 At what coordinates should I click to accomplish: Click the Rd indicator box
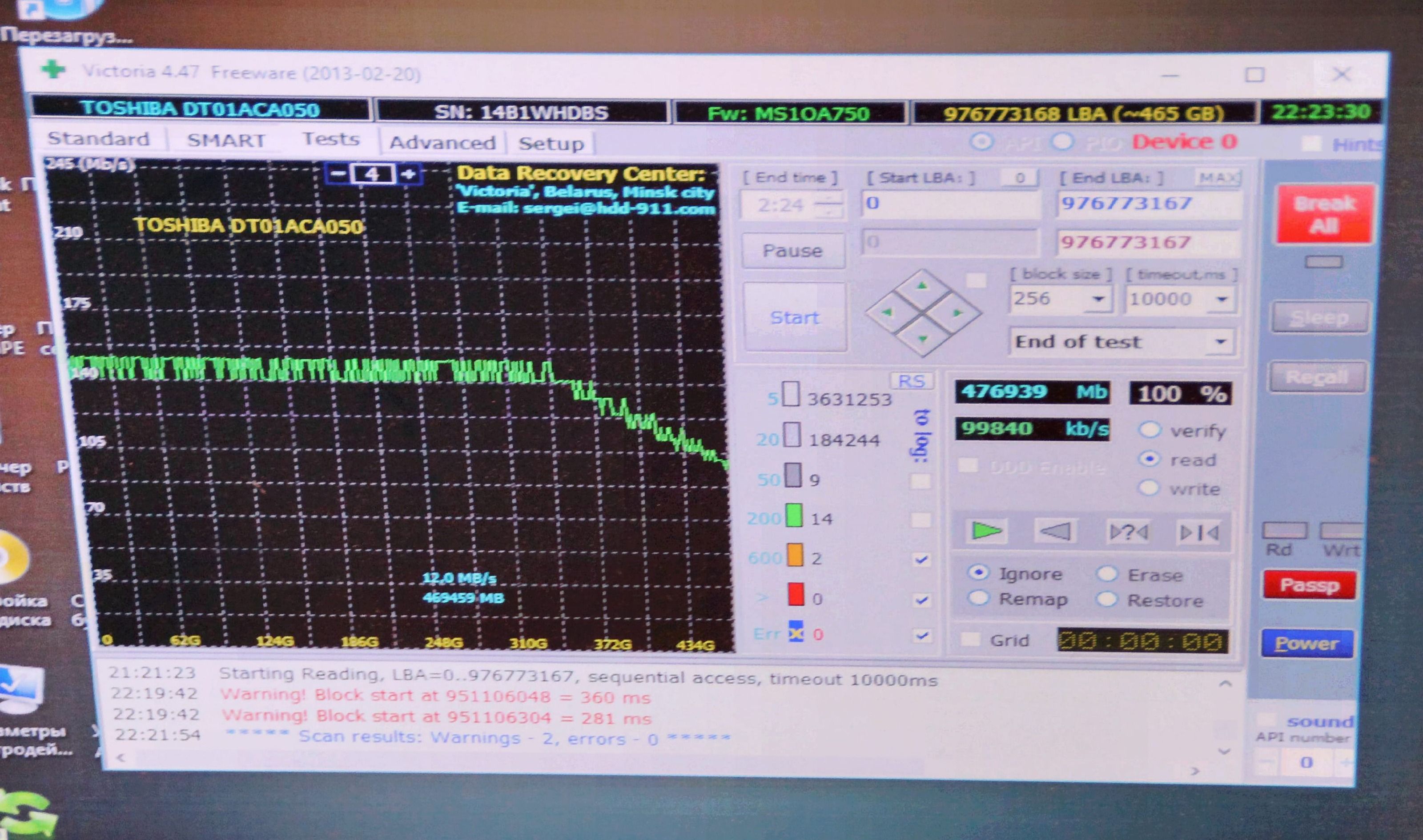click(1285, 532)
